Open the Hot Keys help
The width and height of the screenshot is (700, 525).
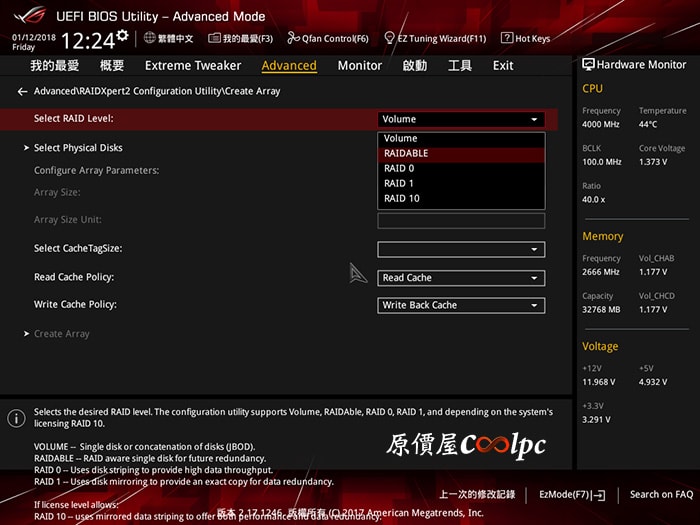point(533,38)
